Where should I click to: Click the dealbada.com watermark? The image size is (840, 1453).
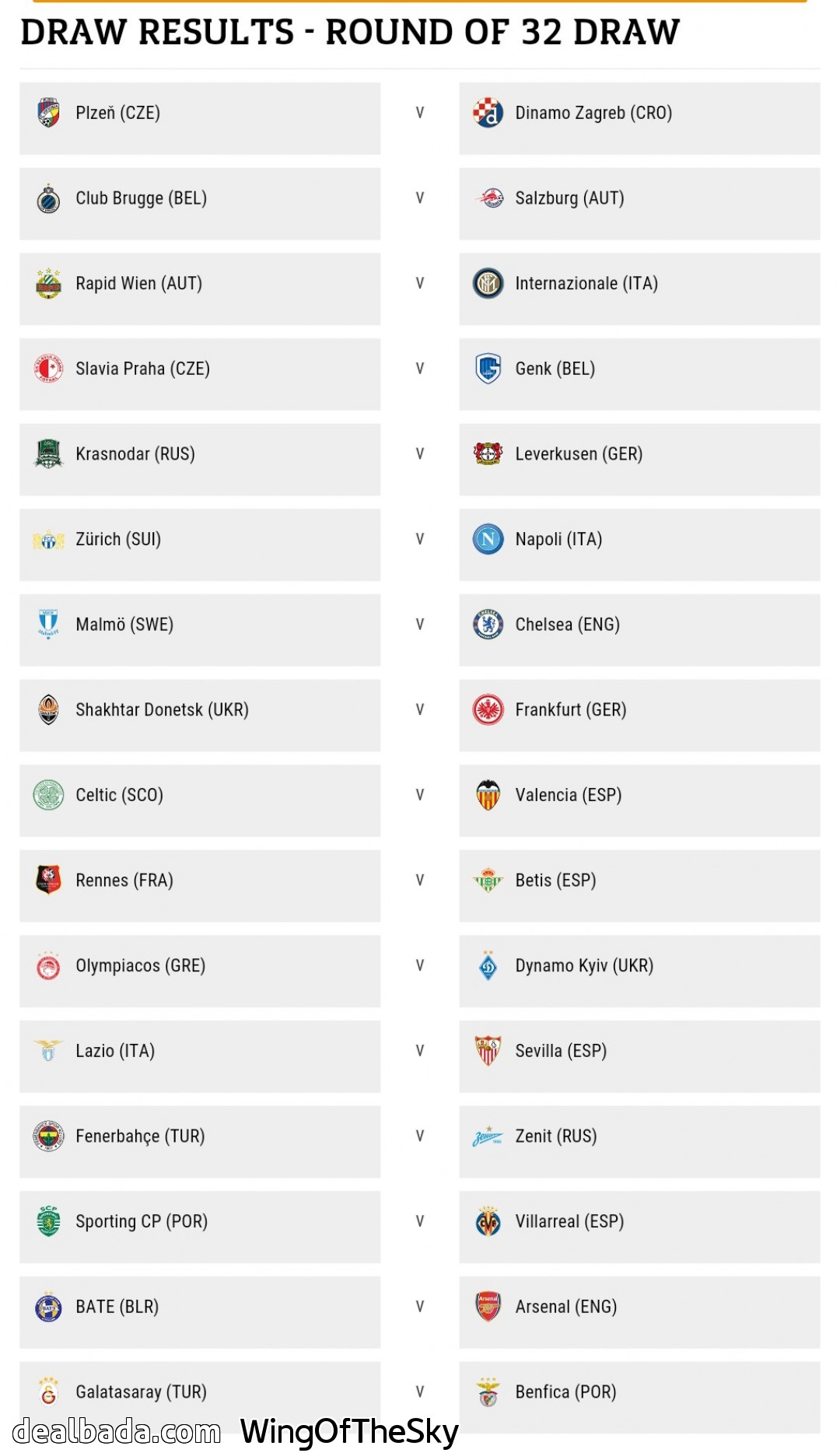pyautogui.click(x=117, y=1431)
